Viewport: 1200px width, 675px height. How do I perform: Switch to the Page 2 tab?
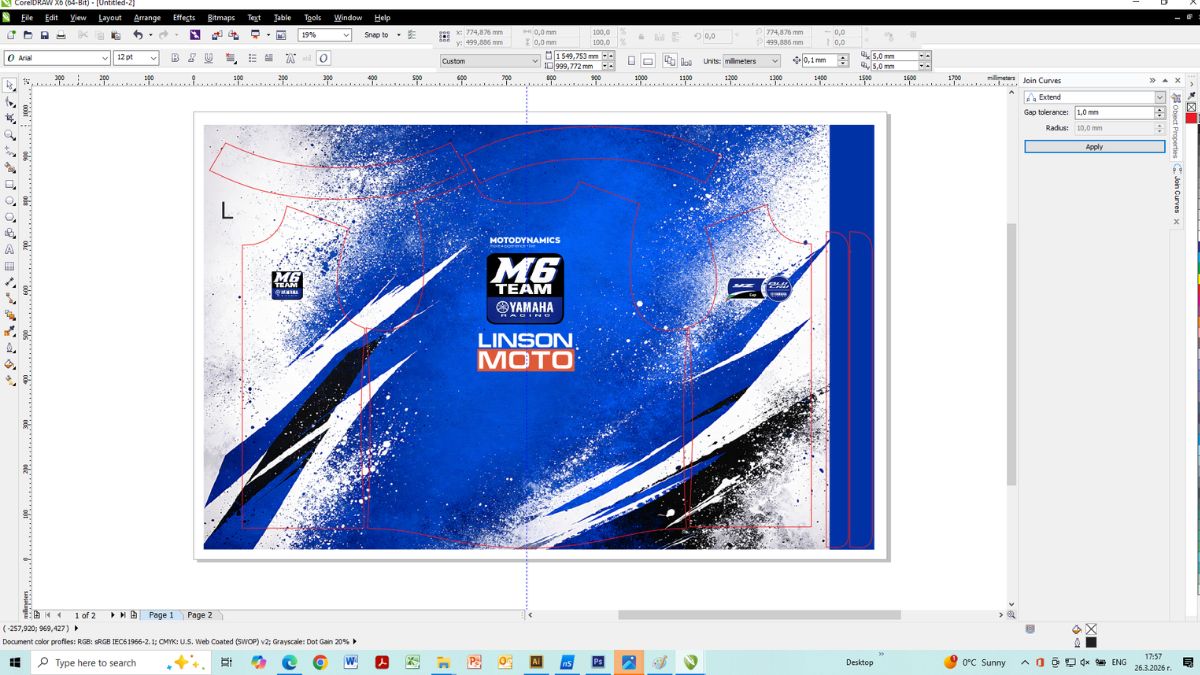pos(200,615)
